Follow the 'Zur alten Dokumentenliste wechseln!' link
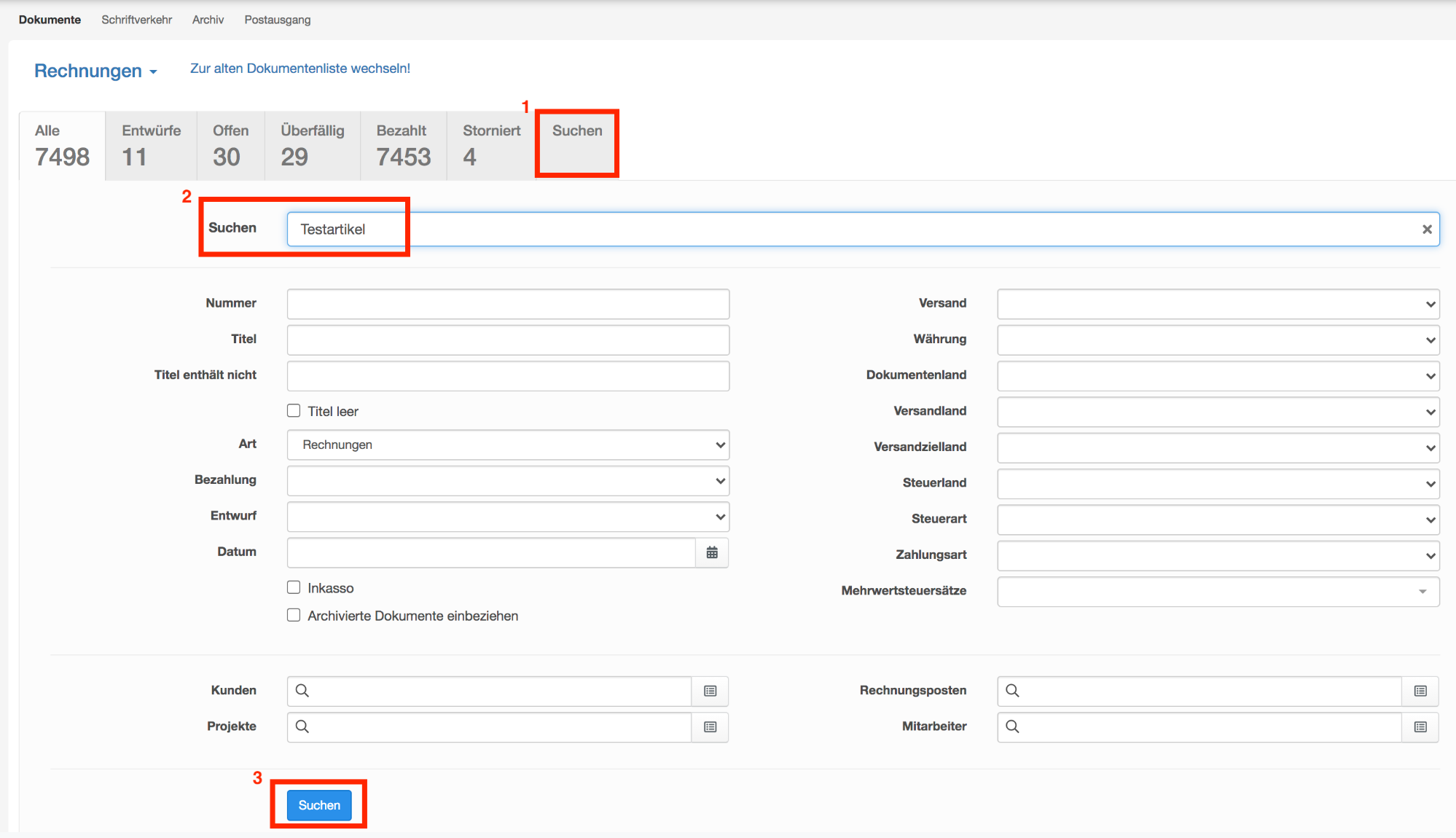Image resolution: width=1456 pixels, height=838 pixels. (x=300, y=68)
